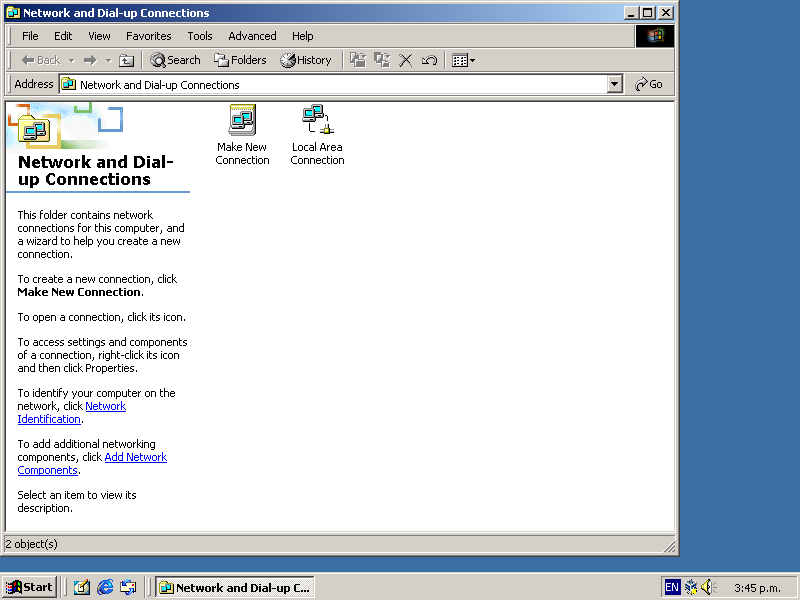Open the Edit menu

[63, 36]
